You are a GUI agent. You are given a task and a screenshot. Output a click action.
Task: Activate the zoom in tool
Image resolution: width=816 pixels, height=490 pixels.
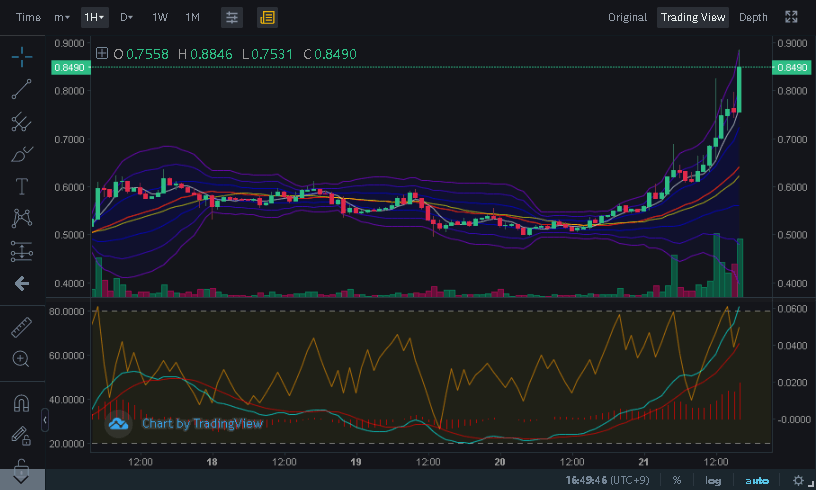point(21,359)
